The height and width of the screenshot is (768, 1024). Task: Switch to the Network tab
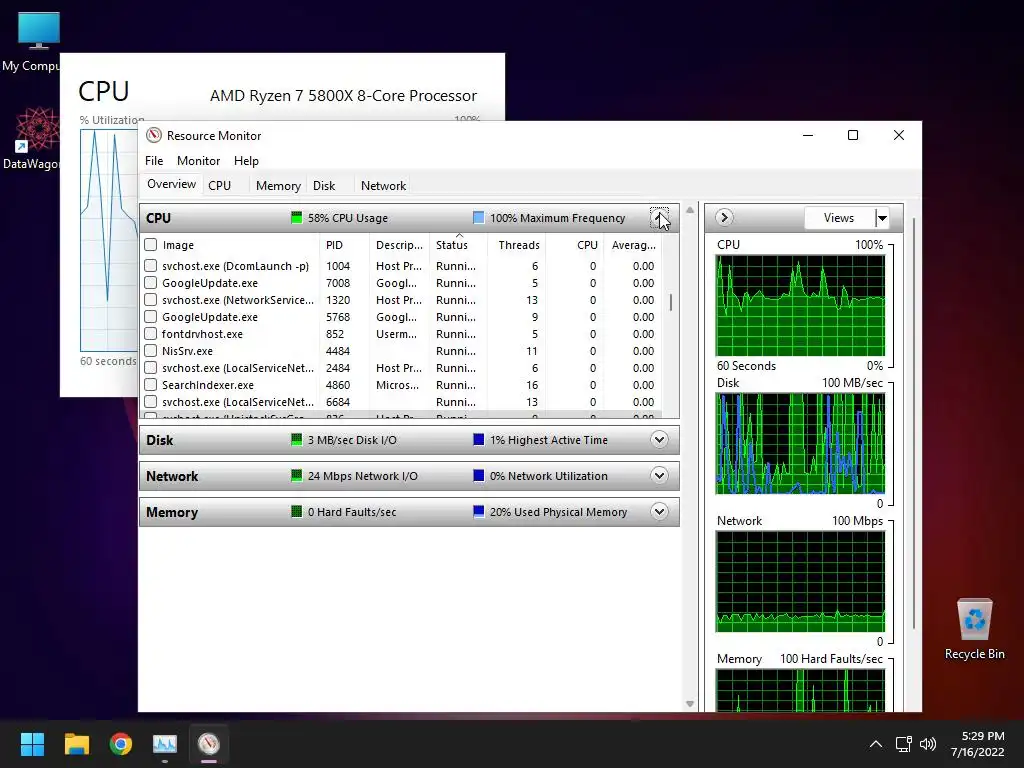pyautogui.click(x=383, y=185)
